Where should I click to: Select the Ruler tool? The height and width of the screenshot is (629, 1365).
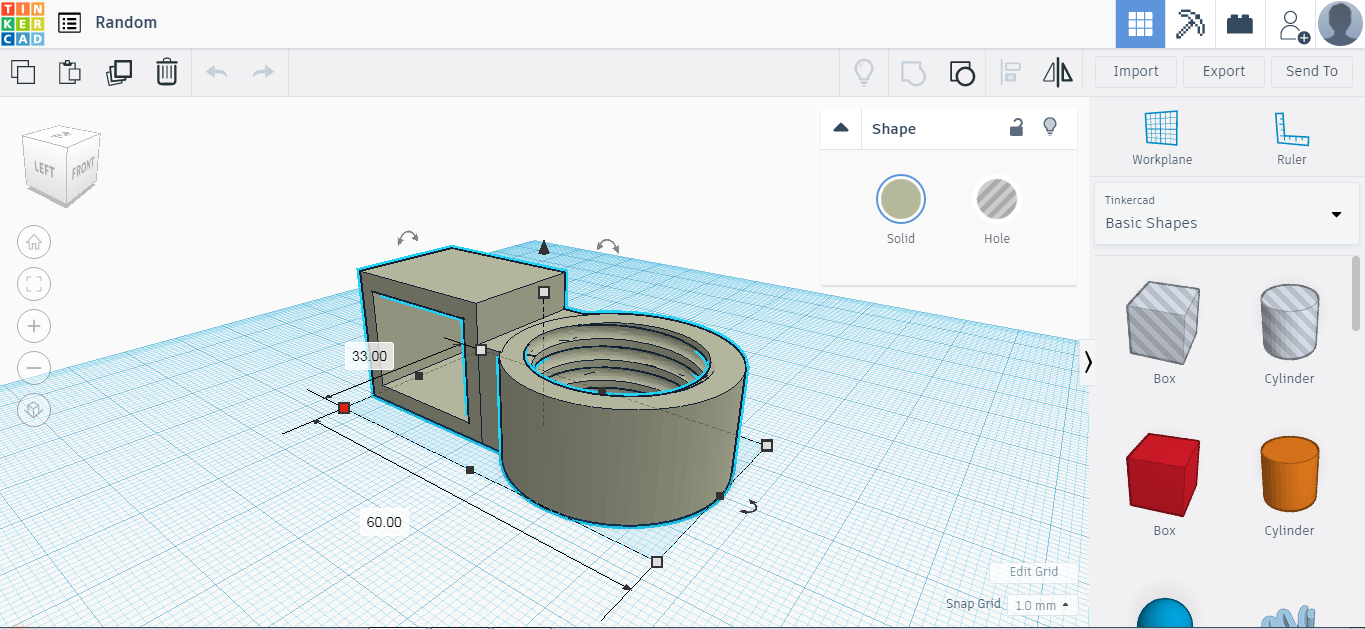click(x=1291, y=138)
